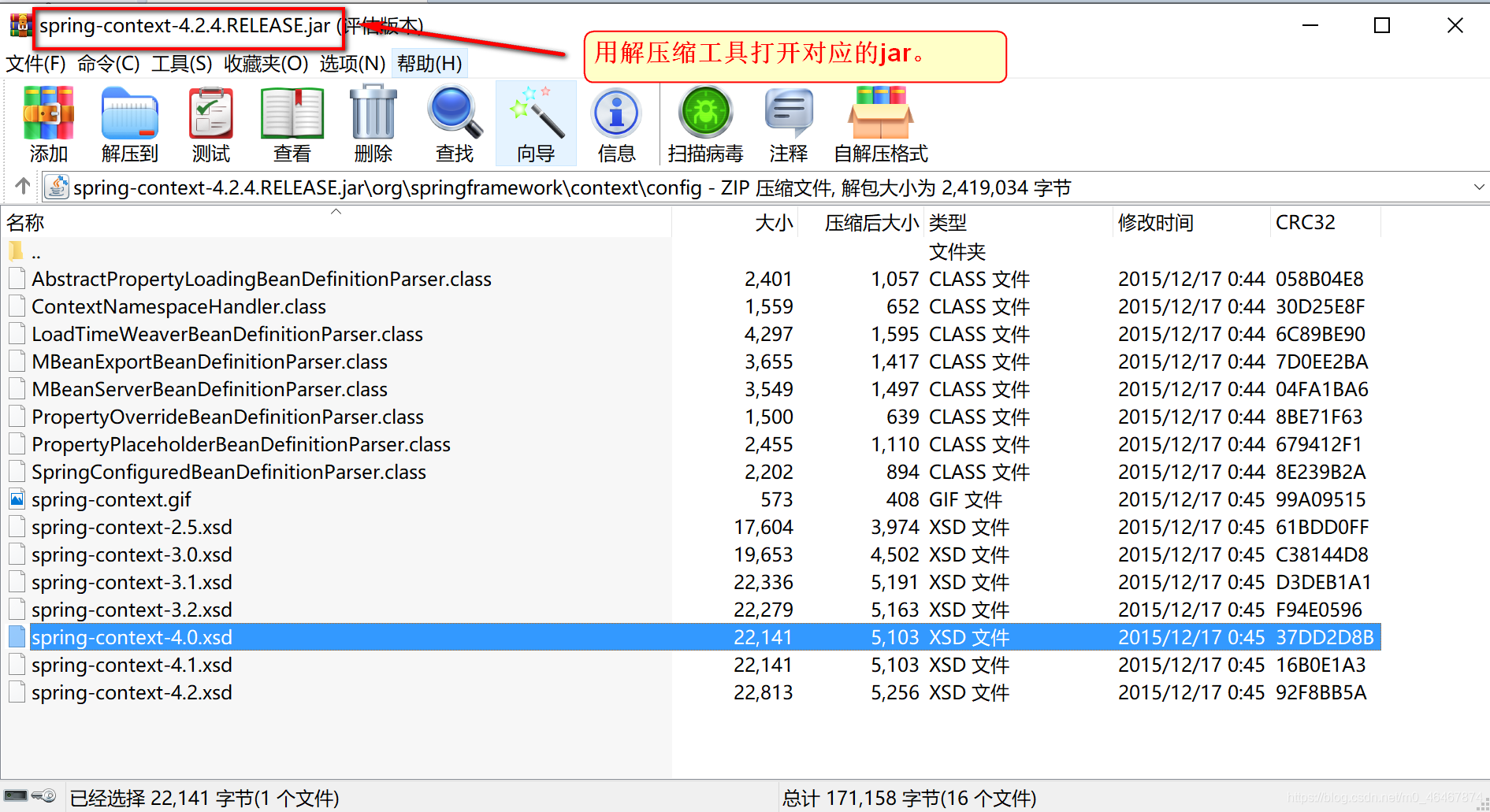Screen dimensions: 1490x812
Task: Click file icon of ContextNamespaceHandler.class
Action: tap(17, 306)
